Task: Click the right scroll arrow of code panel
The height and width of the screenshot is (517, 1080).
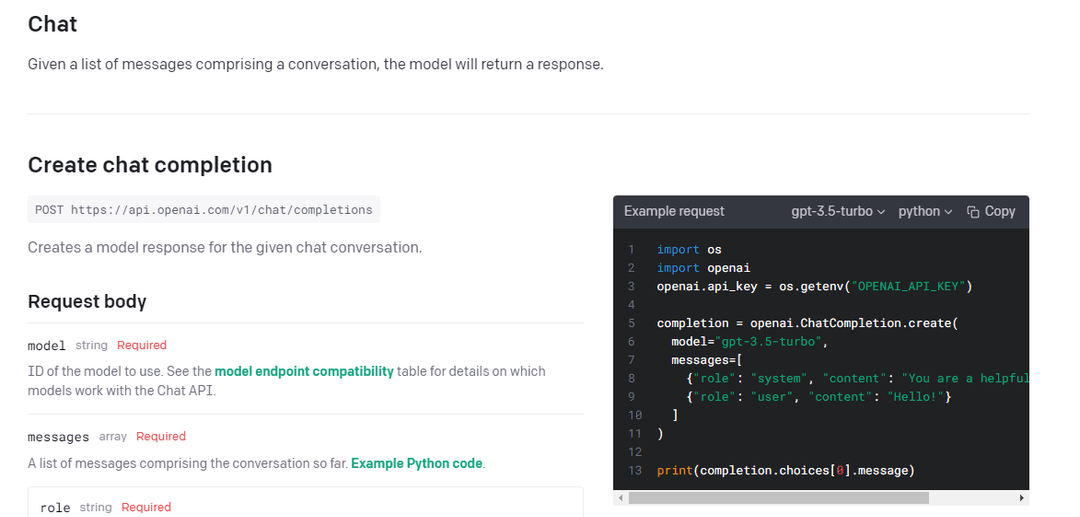Action: [x=1021, y=498]
